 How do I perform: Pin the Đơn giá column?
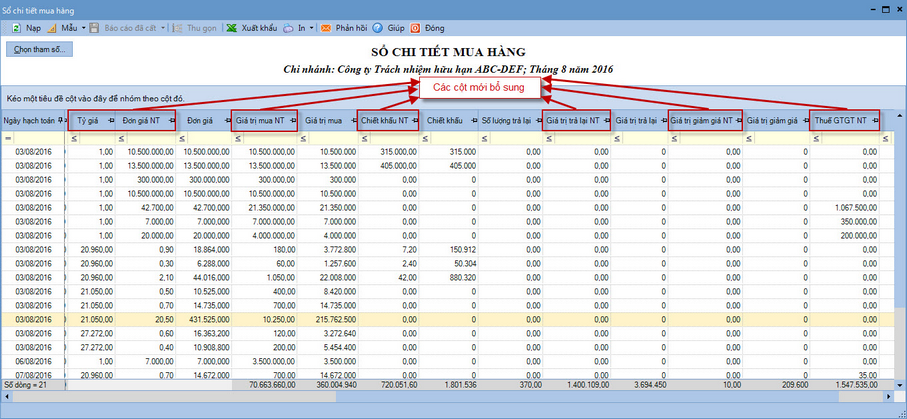tap(226, 120)
